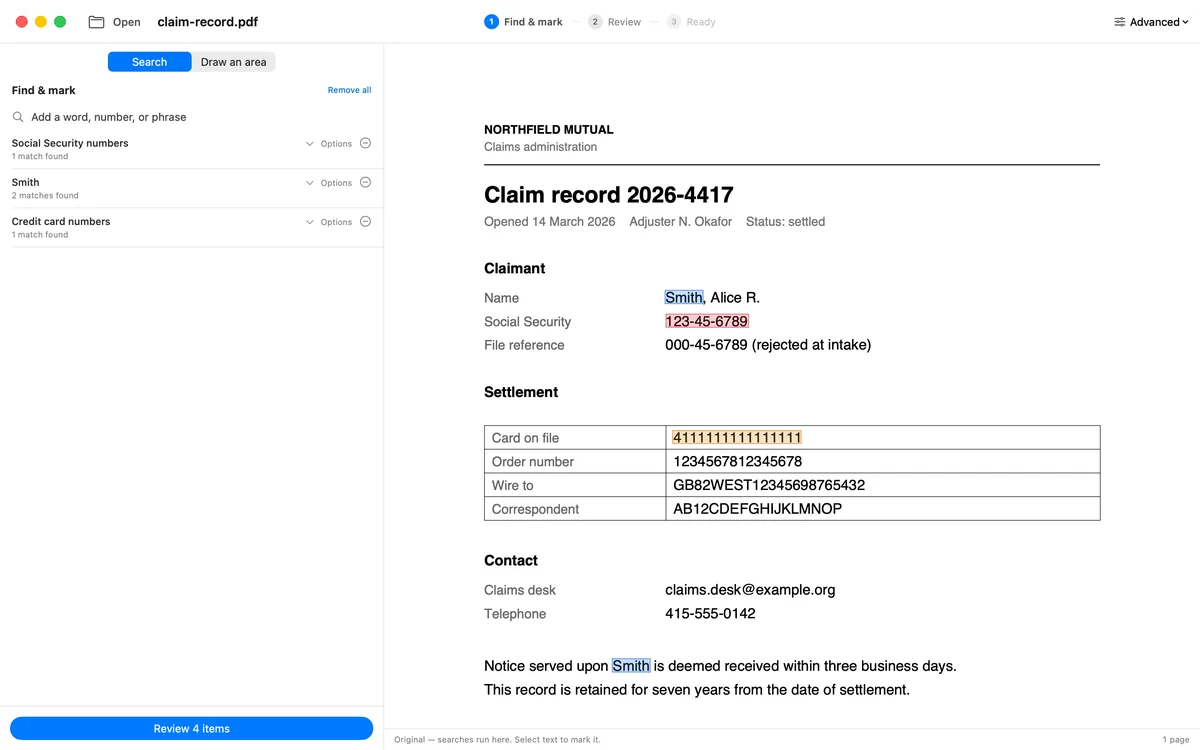This screenshot has height=750, width=1200.
Task: Expand Options for Social Security numbers
Action: [329, 144]
